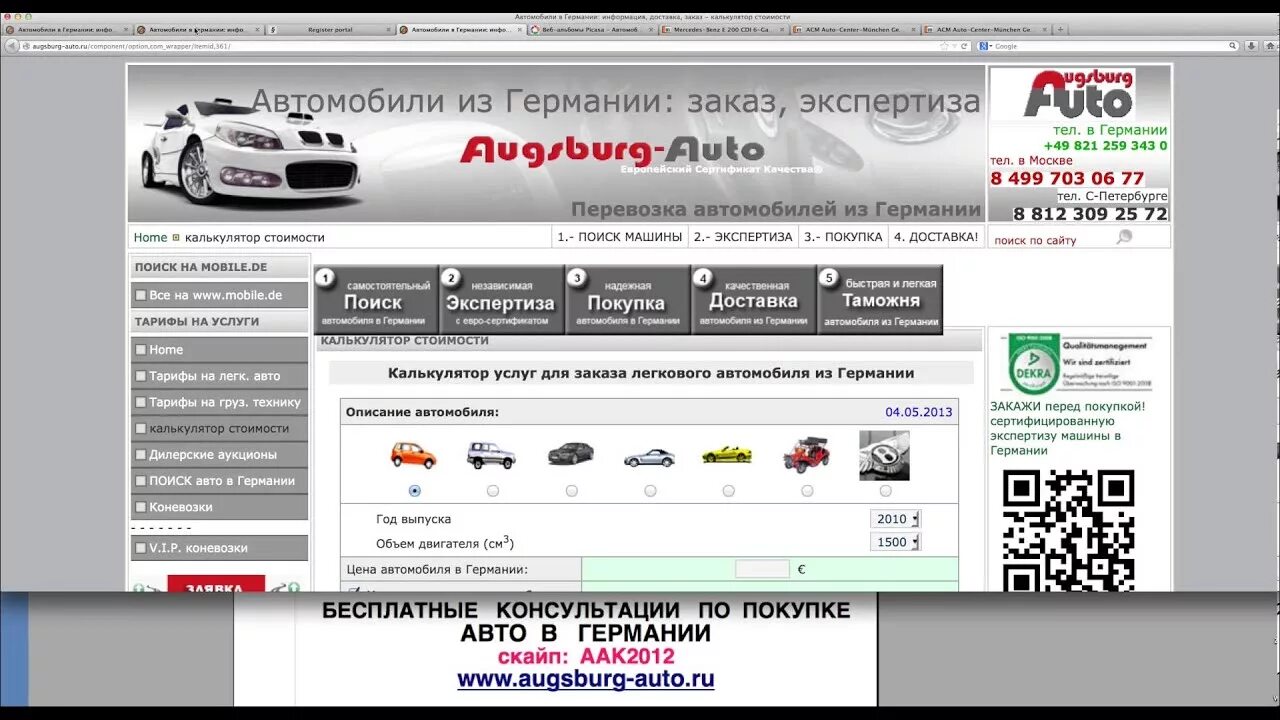This screenshot has height=720, width=1280.
Task: Select the silver coupe car image
Action: coord(649,457)
